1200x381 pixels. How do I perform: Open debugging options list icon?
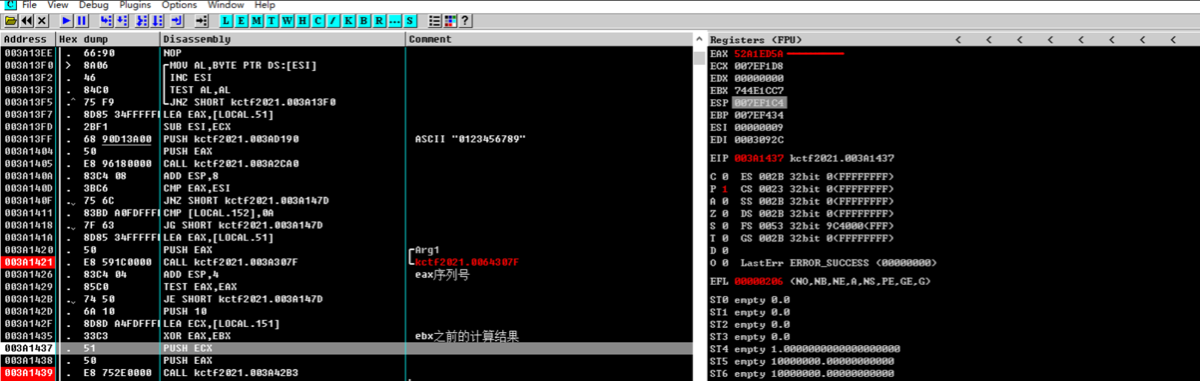[434, 20]
